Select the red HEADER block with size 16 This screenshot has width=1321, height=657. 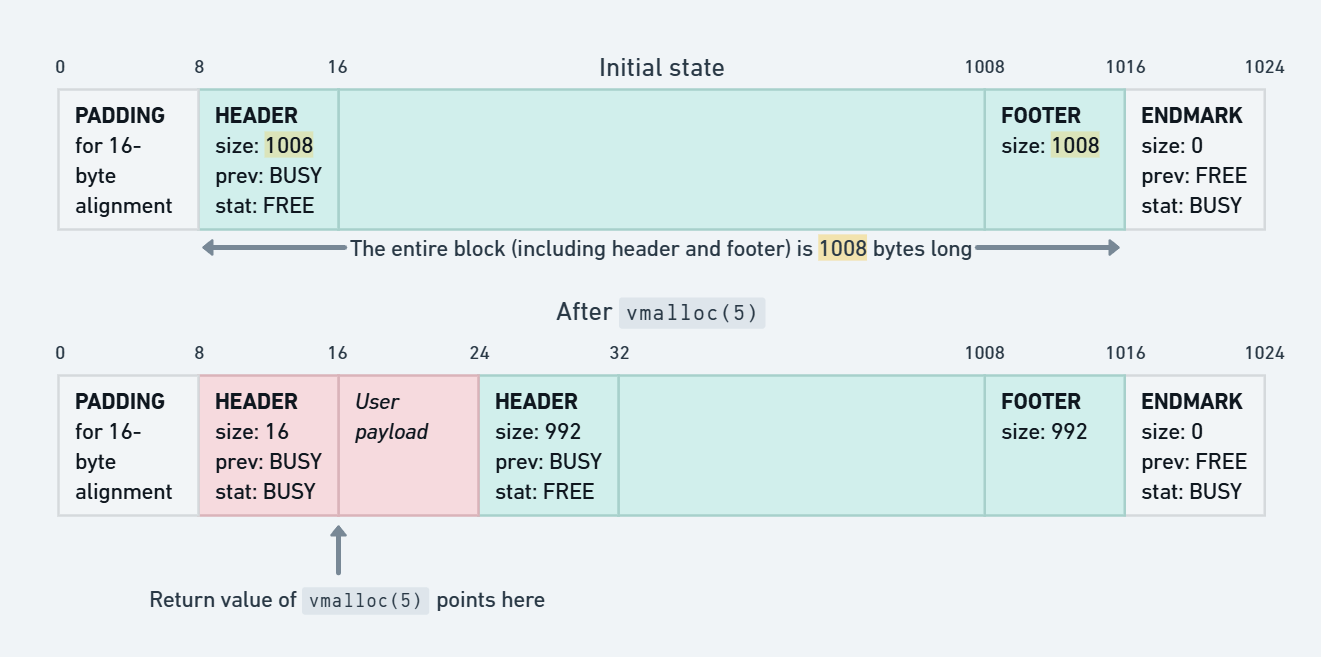(x=268, y=446)
